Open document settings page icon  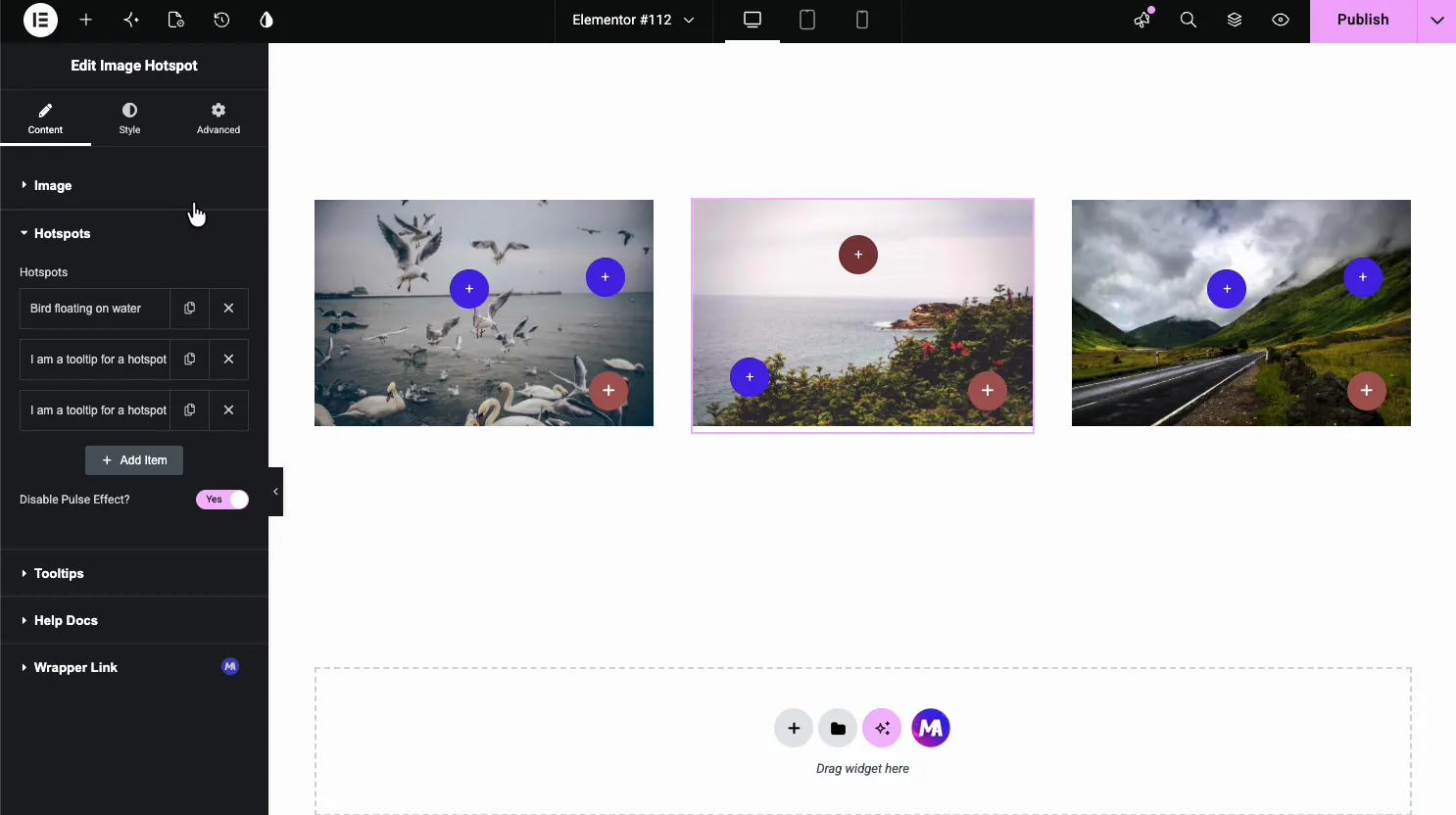(175, 20)
